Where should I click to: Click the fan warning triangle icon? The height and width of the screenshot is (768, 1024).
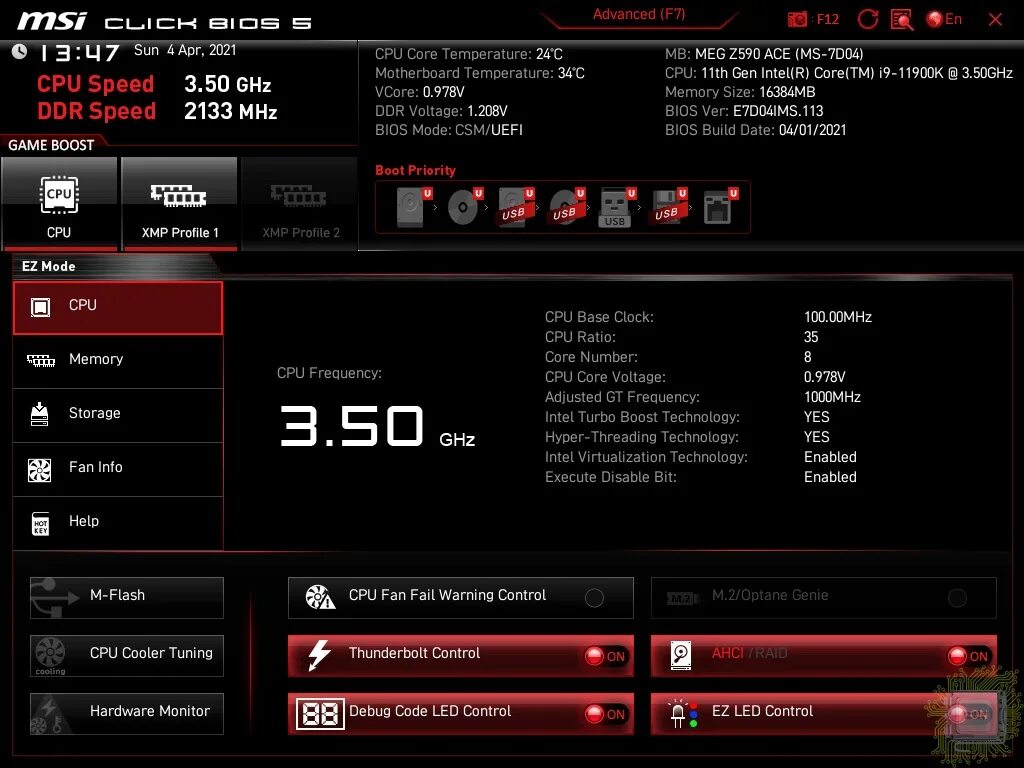pos(320,597)
